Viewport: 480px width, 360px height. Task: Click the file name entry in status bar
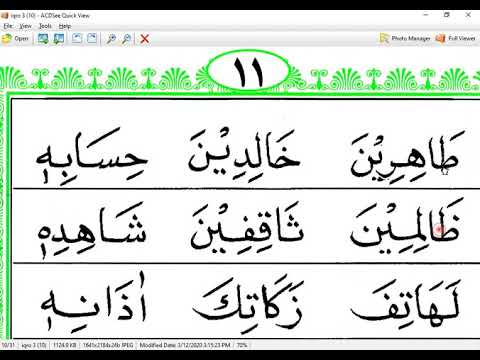coord(34,345)
